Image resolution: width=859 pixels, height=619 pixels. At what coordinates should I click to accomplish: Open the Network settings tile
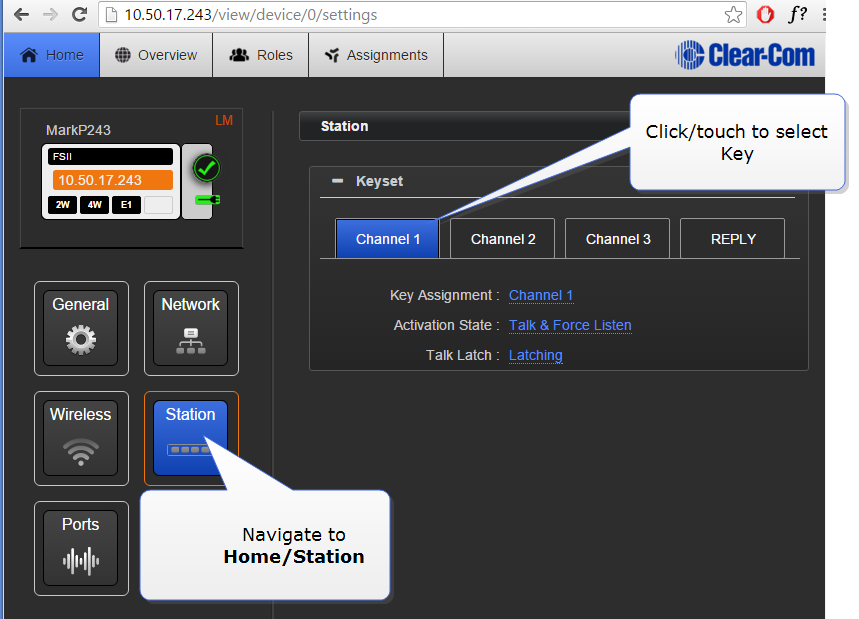pyautogui.click(x=190, y=326)
